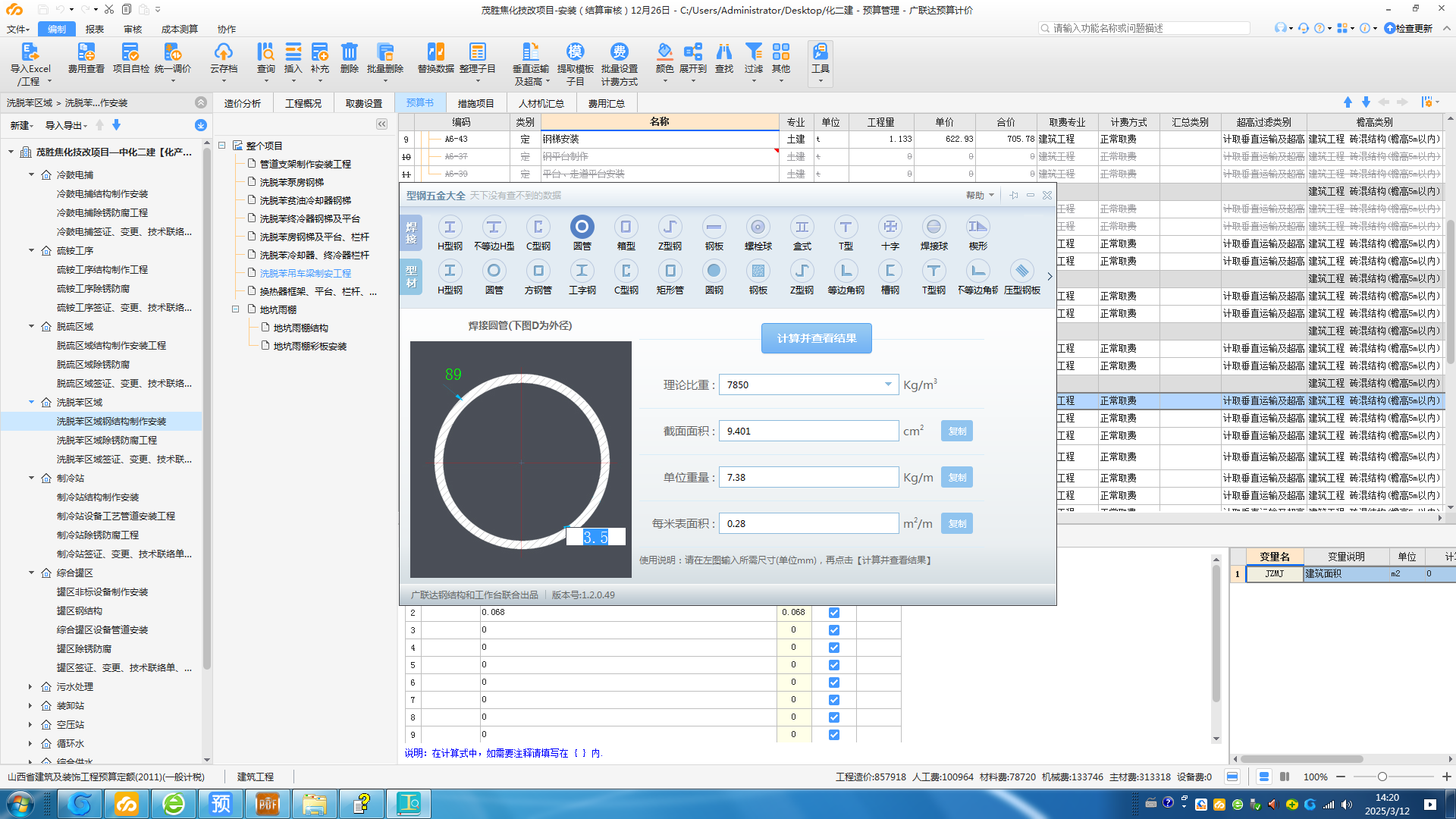Open the 理论比重 7850 dropdown

888,384
